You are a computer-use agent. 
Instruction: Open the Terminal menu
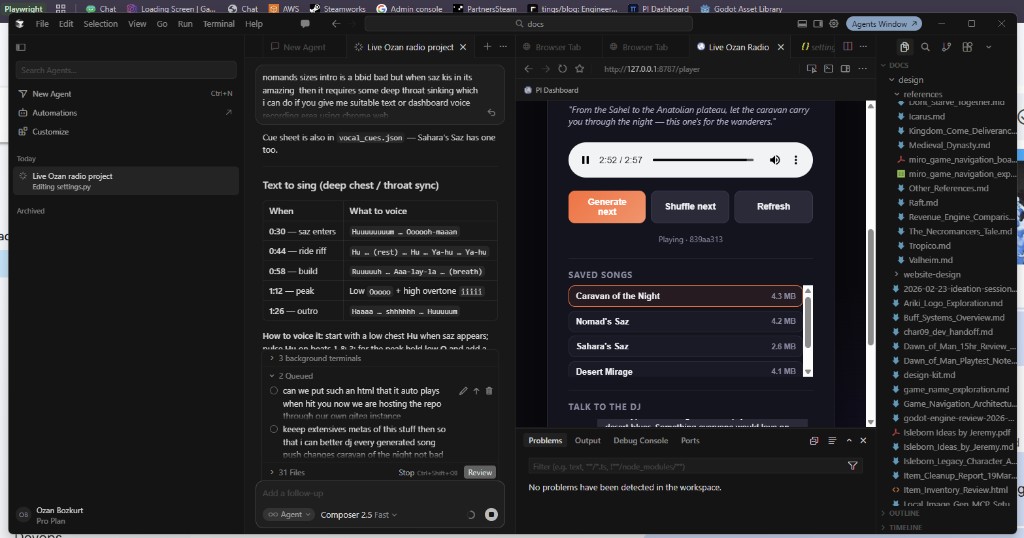(x=218, y=24)
